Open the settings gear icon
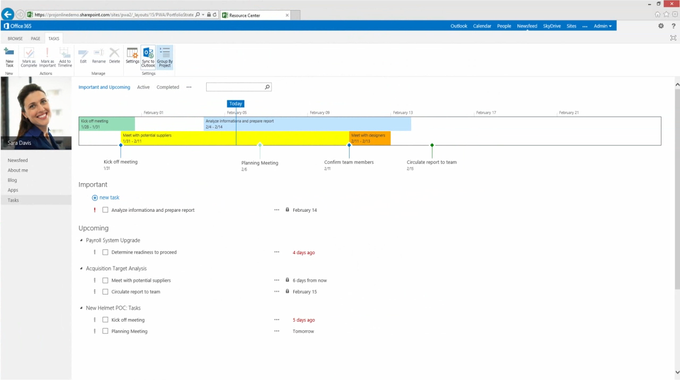Image resolution: width=680 pixels, height=380 pixels. click(x=660, y=26)
